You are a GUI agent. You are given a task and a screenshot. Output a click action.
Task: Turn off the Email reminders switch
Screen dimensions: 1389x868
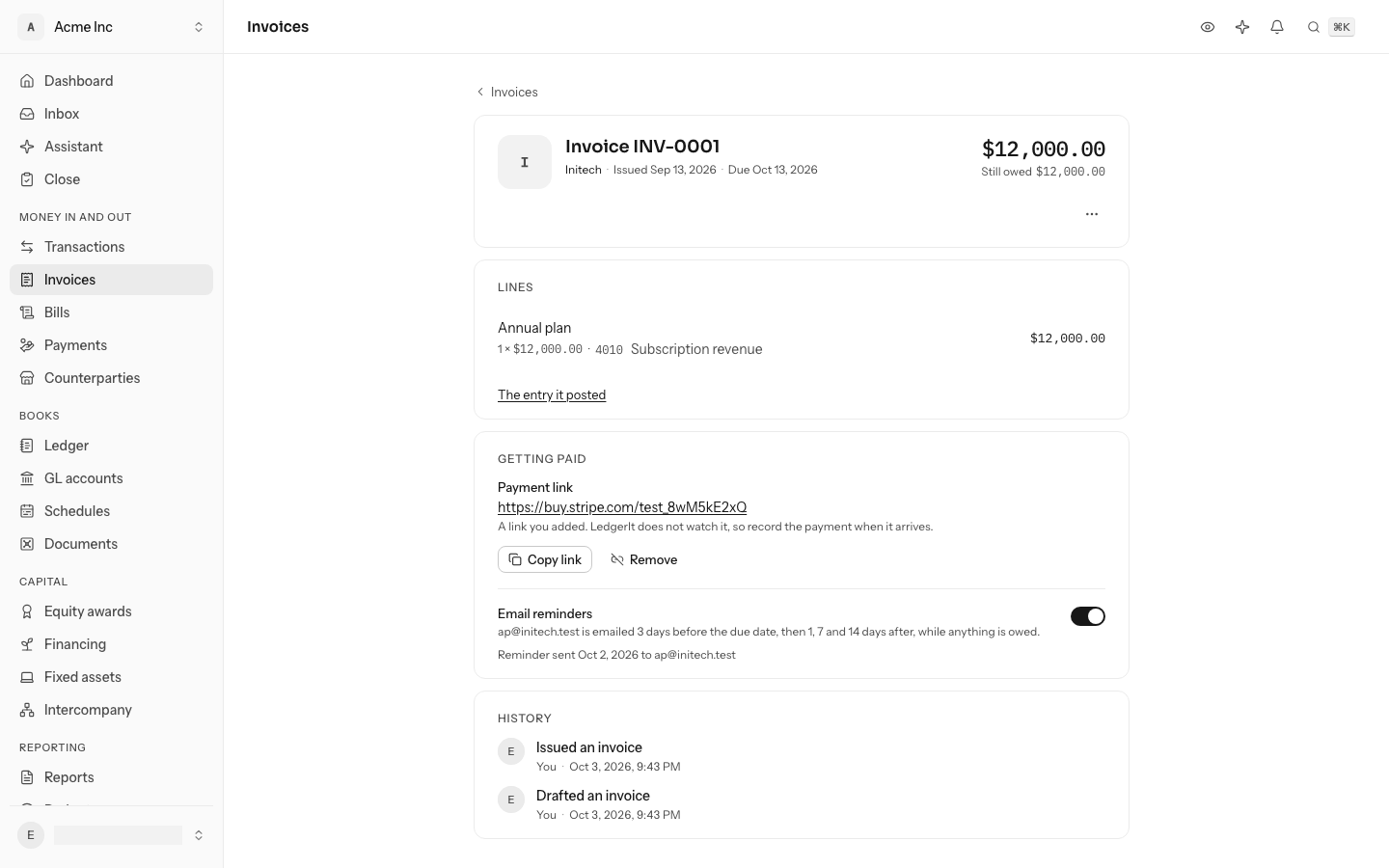click(1088, 616)
